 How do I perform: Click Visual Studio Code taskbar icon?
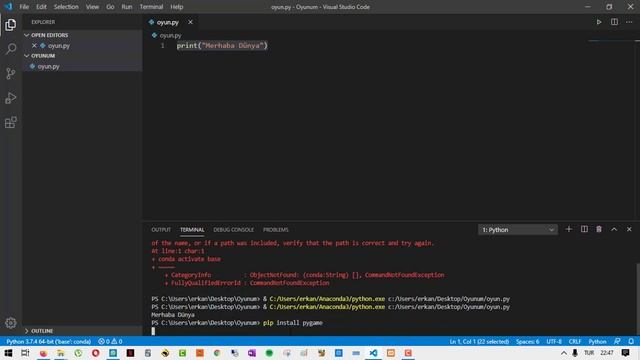tap(373, 353)
